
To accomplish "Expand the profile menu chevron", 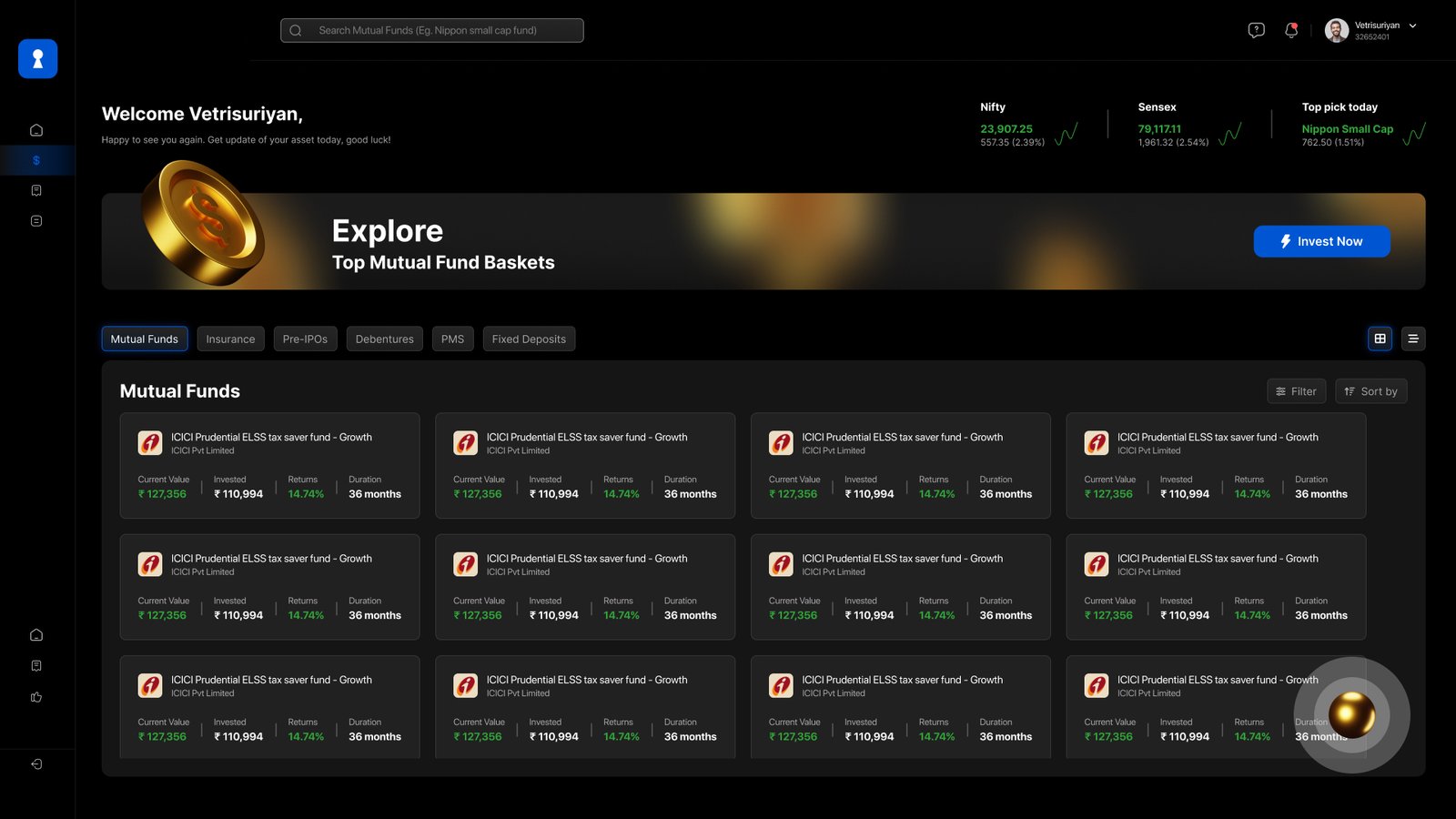I will click(1412, 25).
